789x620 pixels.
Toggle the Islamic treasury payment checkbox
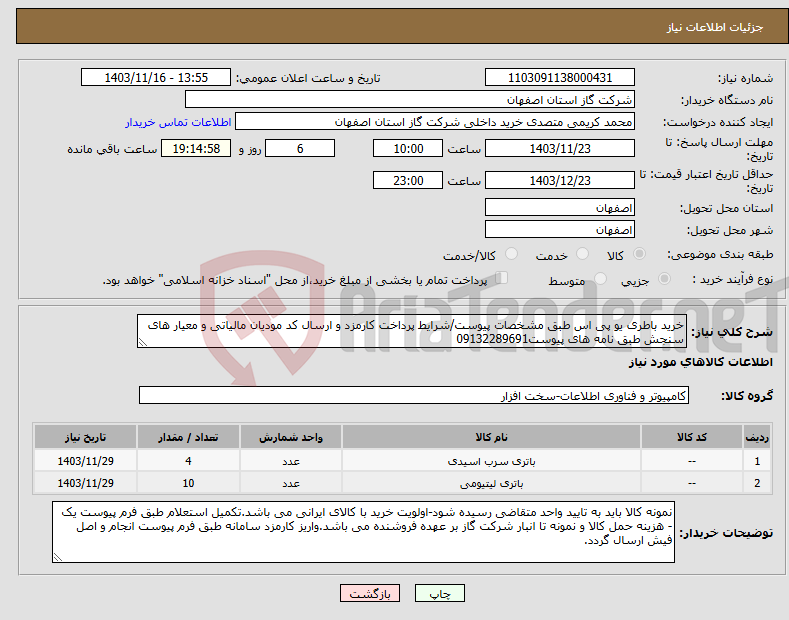click(502, 278)
